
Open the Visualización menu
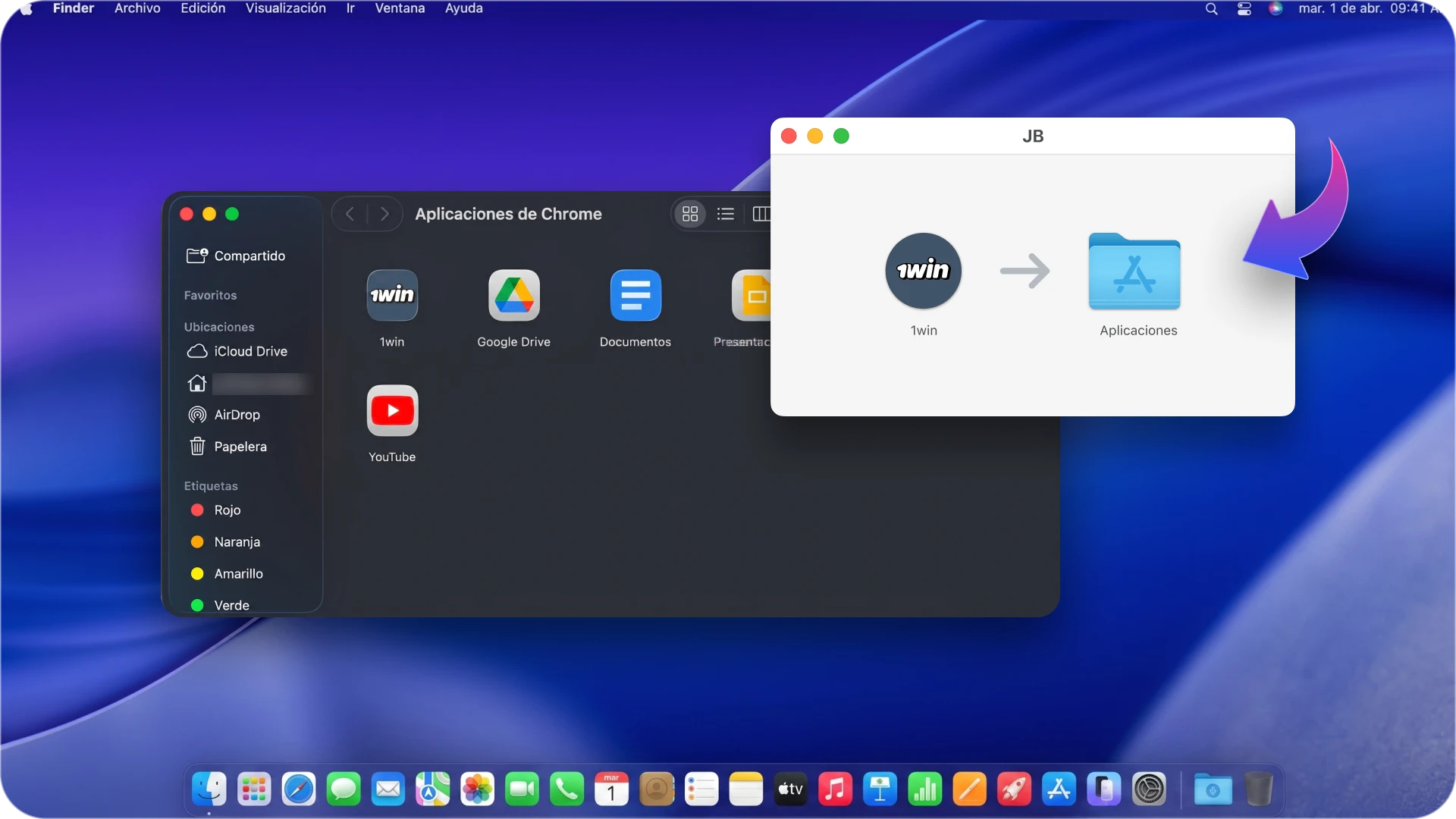286,8
